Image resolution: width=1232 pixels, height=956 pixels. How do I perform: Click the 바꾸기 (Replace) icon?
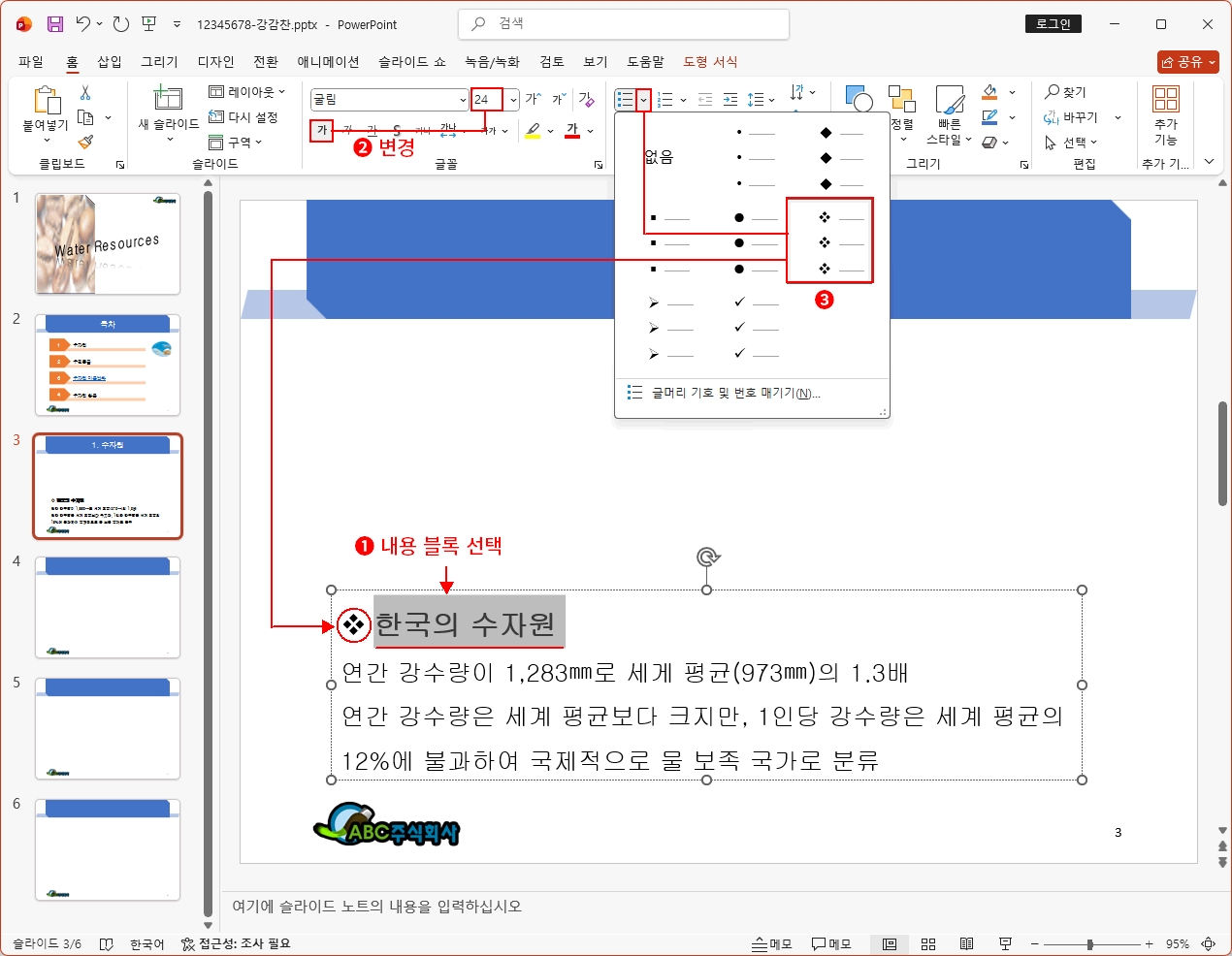tap(1067, 117)
